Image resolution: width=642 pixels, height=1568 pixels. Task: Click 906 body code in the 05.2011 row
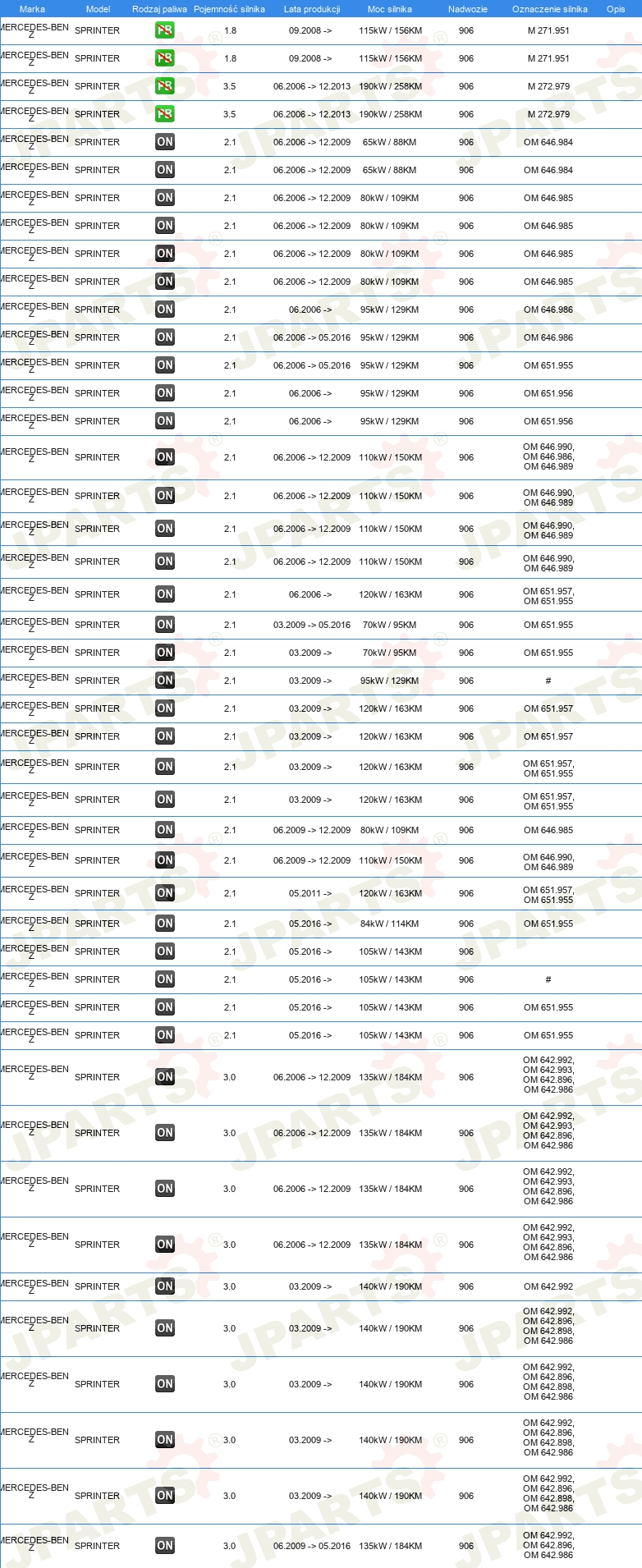coord(466,893)
